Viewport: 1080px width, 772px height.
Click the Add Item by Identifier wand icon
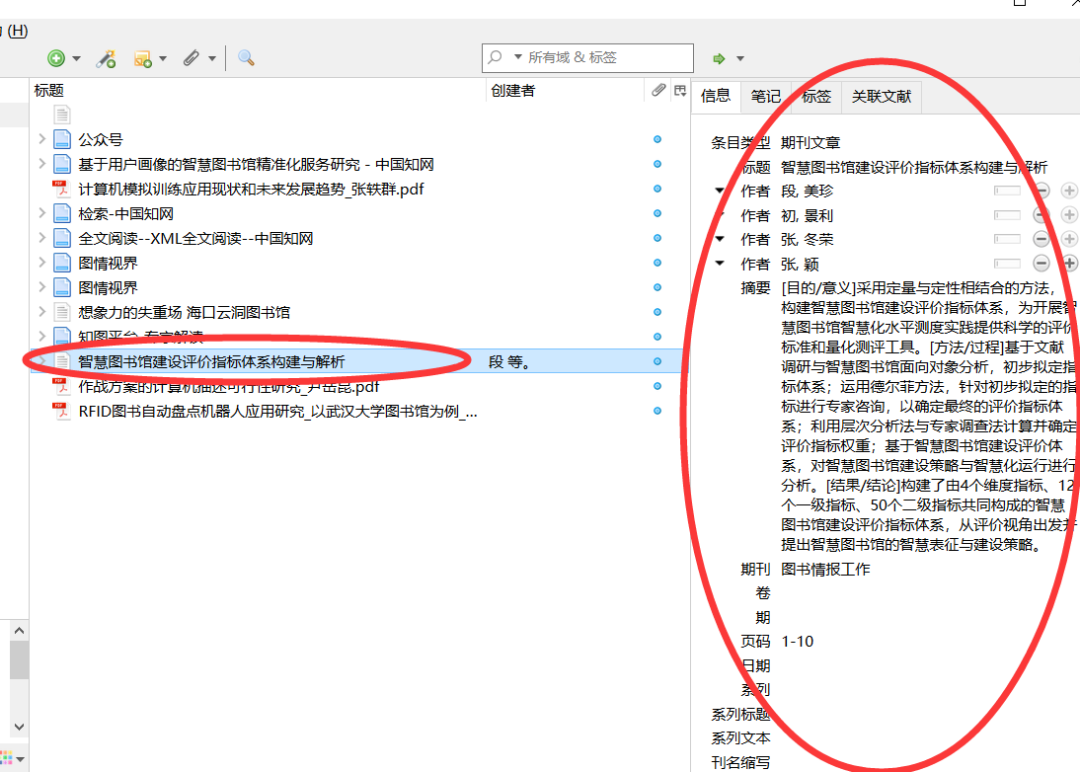point(106,59)
